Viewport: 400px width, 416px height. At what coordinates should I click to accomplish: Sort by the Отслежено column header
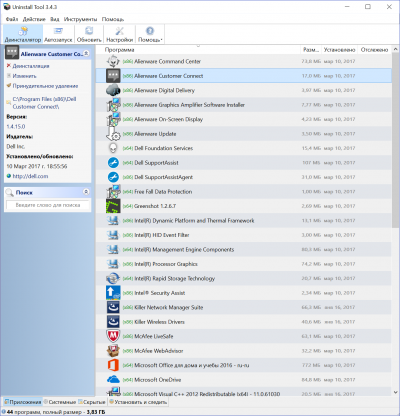(x=374, y=50)
